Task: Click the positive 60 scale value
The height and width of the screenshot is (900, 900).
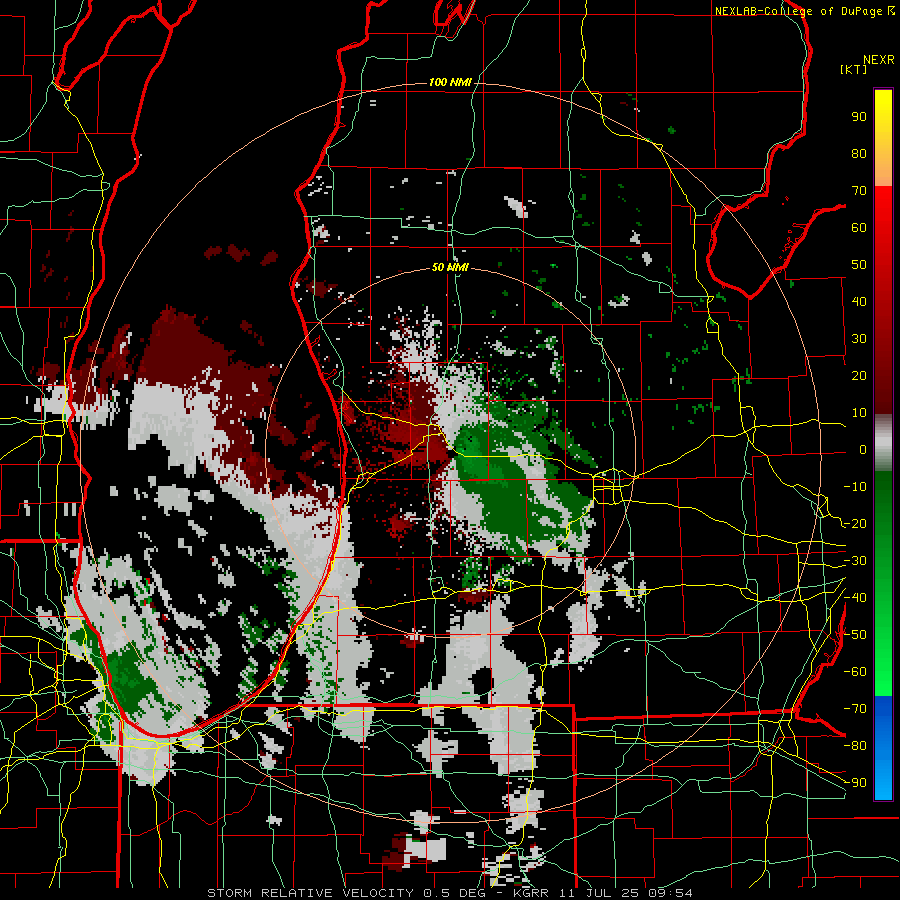Action: 859,228
